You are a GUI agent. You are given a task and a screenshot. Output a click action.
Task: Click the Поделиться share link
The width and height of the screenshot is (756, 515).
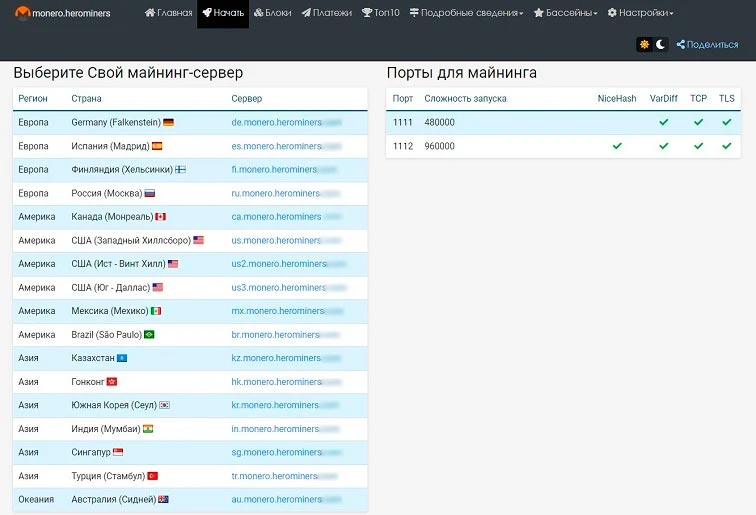coord(707,45)
